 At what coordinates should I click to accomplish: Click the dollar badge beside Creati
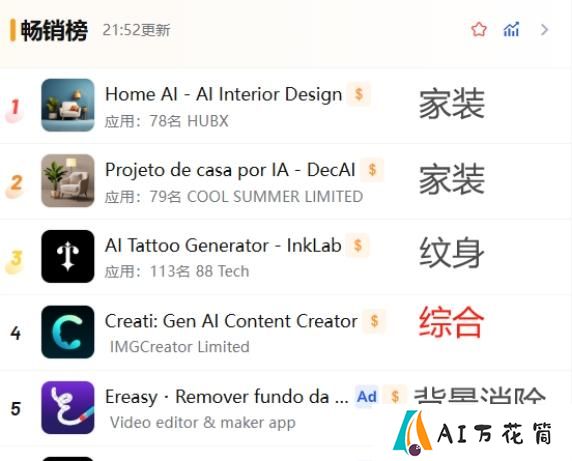(x=374, y=321)
